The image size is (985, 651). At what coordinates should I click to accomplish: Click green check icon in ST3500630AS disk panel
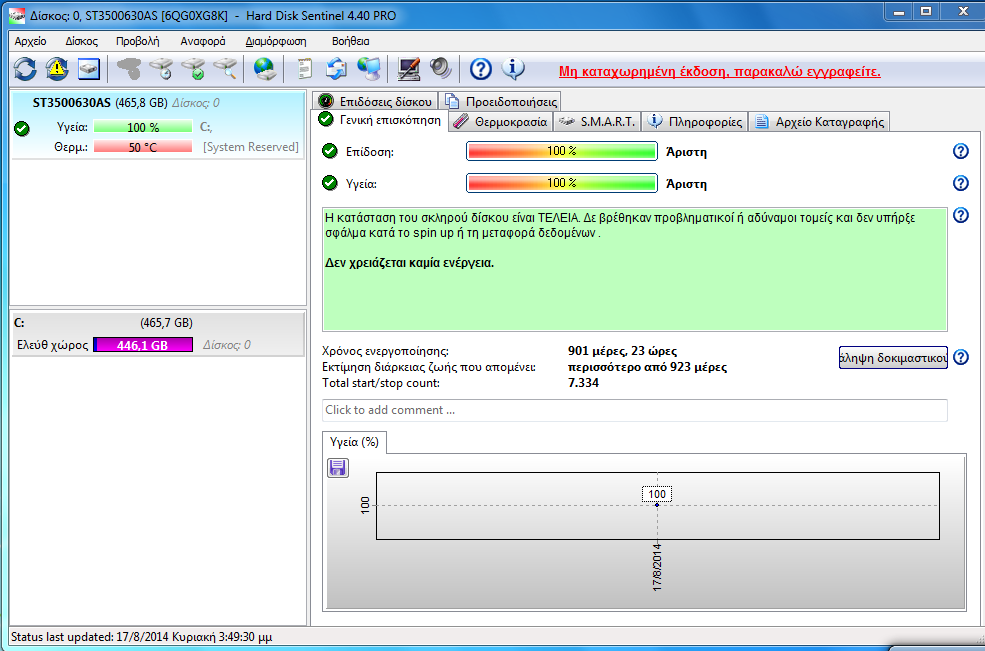(x=22, y=129)
